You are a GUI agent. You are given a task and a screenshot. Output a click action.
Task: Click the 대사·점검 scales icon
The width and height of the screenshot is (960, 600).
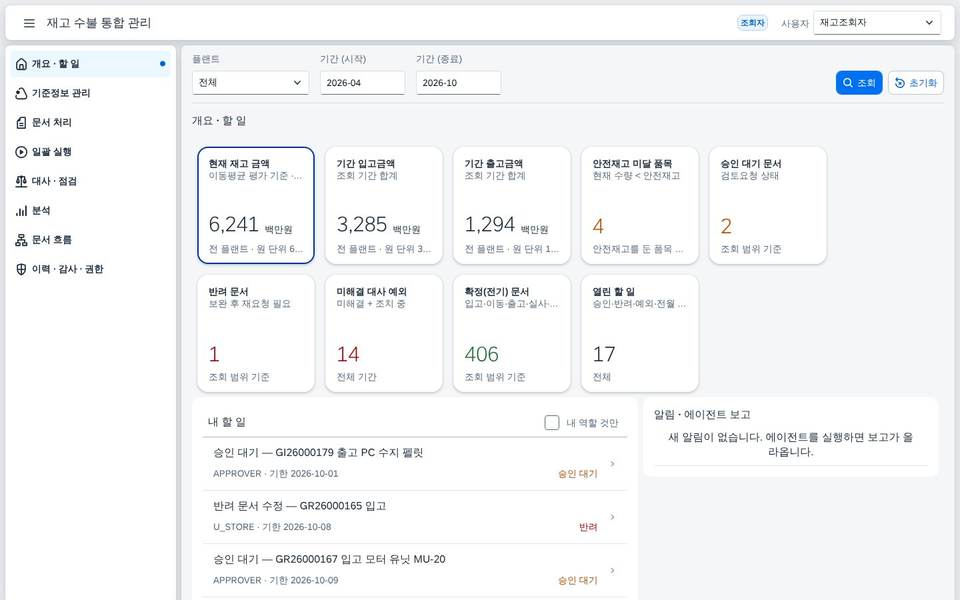point(21,181)
